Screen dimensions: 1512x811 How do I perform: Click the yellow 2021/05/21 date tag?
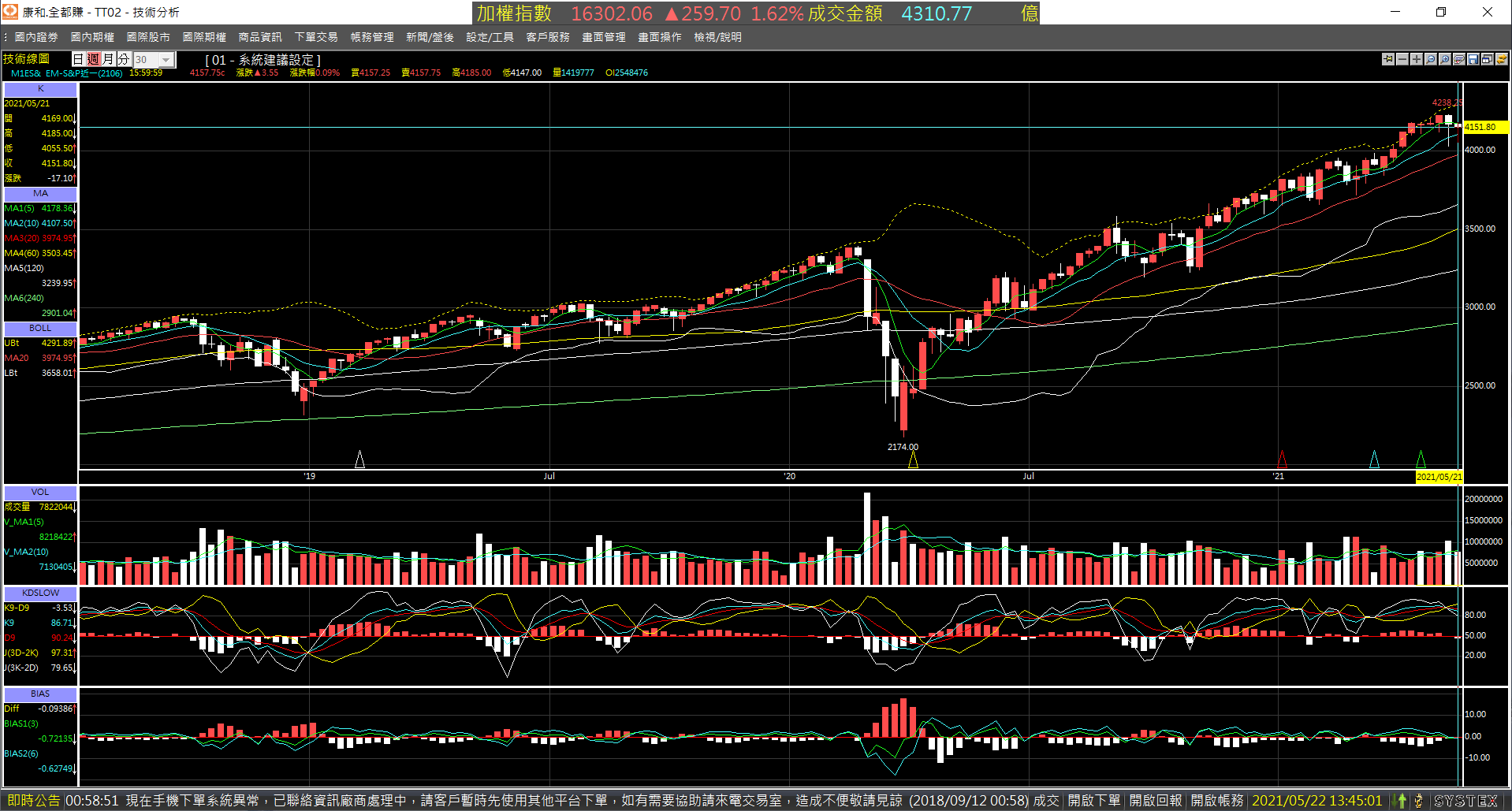(x=1439, y=477)
